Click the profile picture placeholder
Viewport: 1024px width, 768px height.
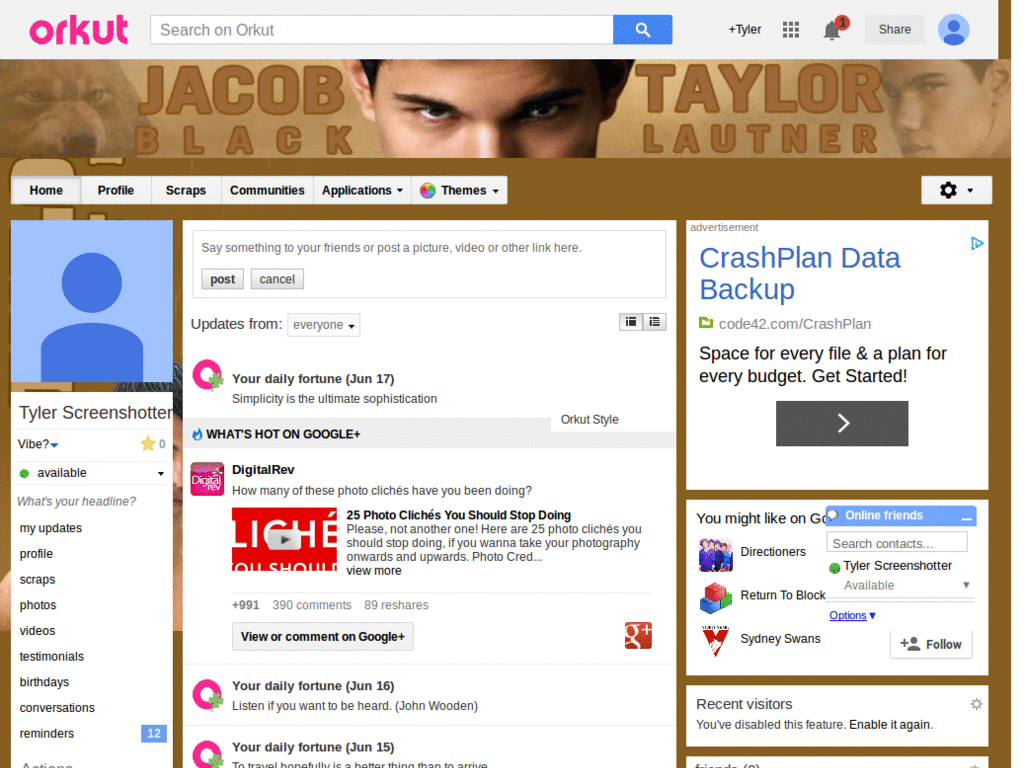click(x=92, y=301)
